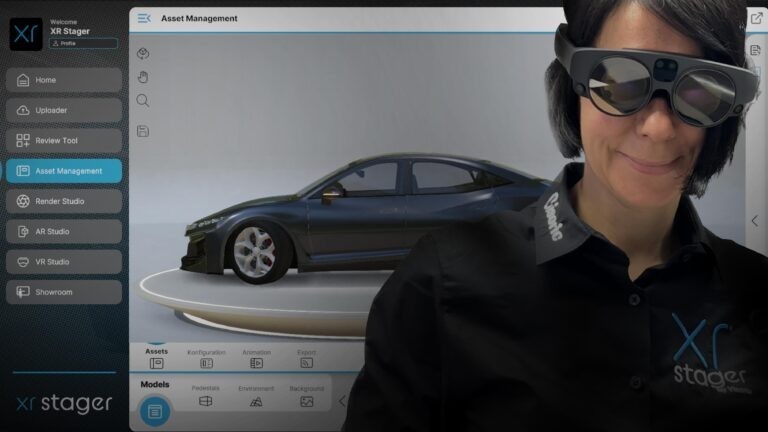Screen dimensions: 768x432
Task: Switch to the Animation tab
Action: point(256,359)
